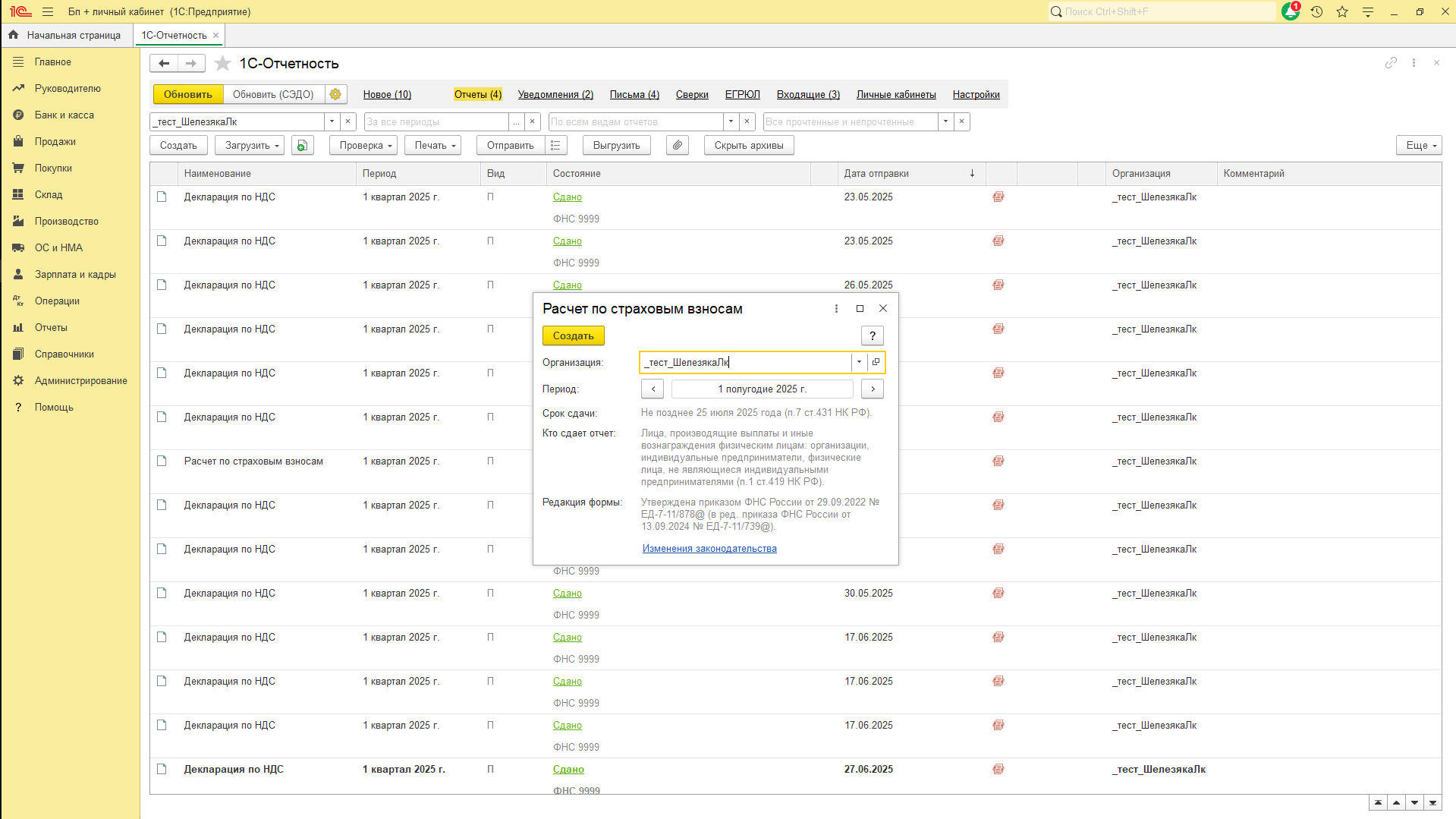Screen dimensions: 1456x819
Task: Expand read/unread filter dropdown
Action: 945,121
